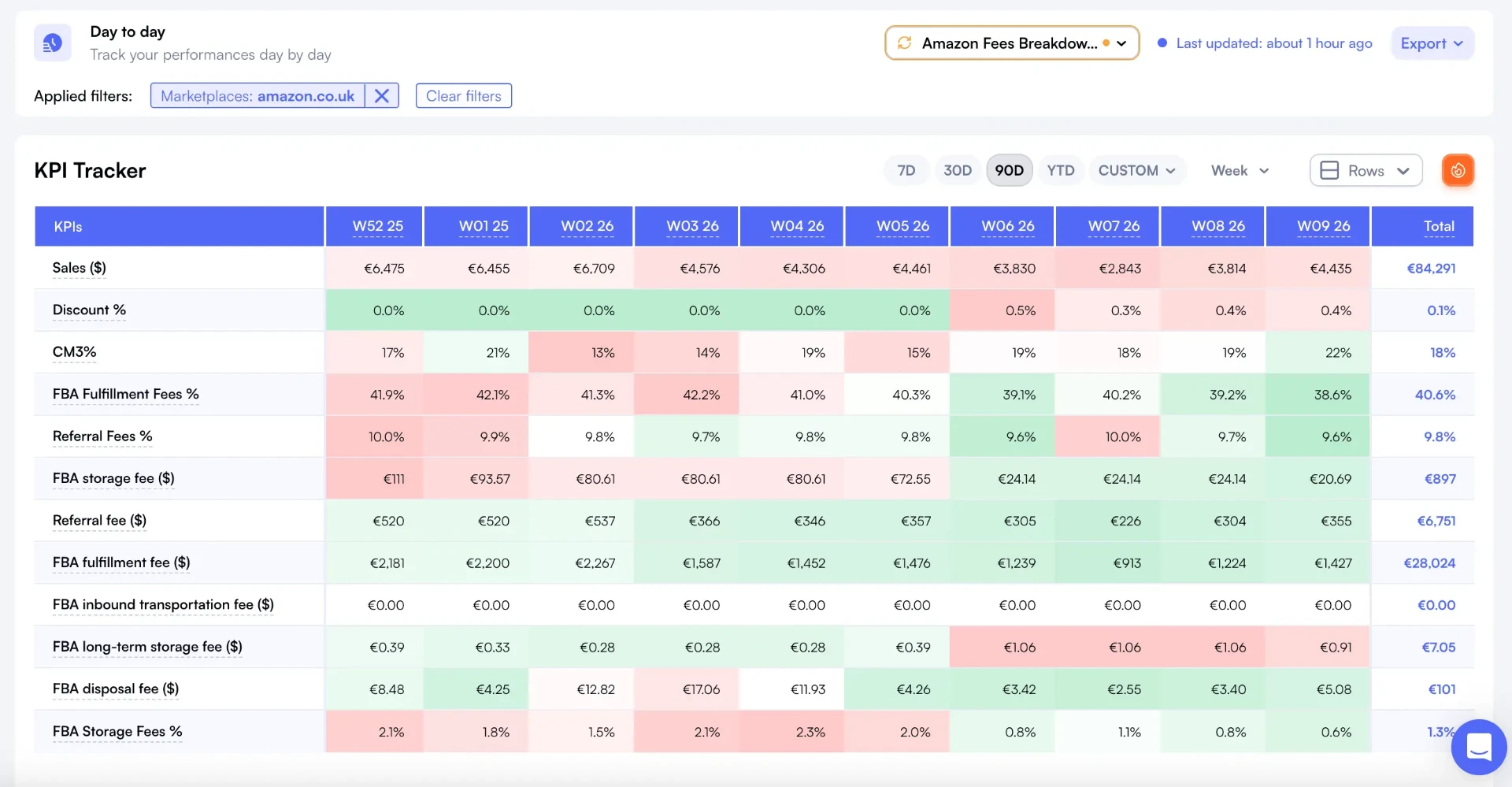Click the FBA disposal fee ($) row label

[116, 689]
